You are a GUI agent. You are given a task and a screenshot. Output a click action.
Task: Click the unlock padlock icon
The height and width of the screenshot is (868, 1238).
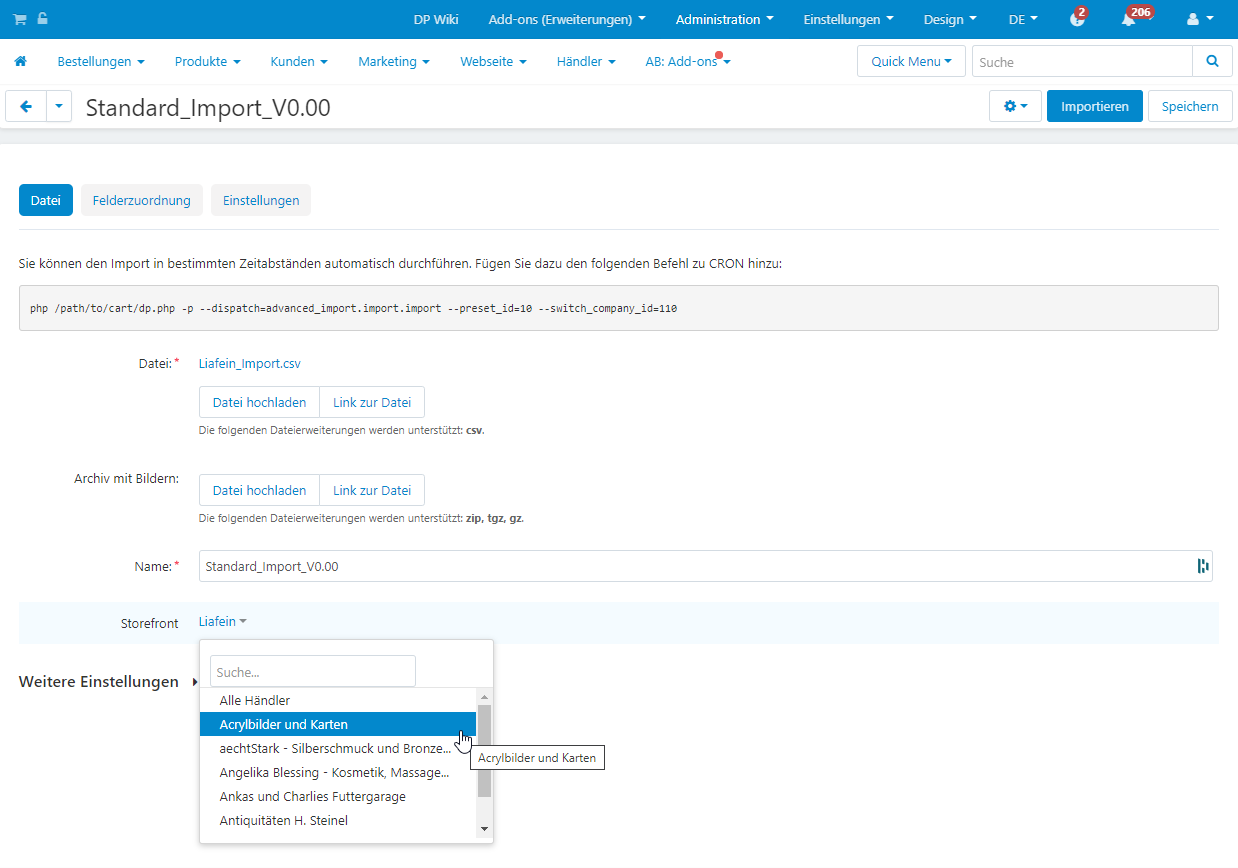(x=42, y=19)
